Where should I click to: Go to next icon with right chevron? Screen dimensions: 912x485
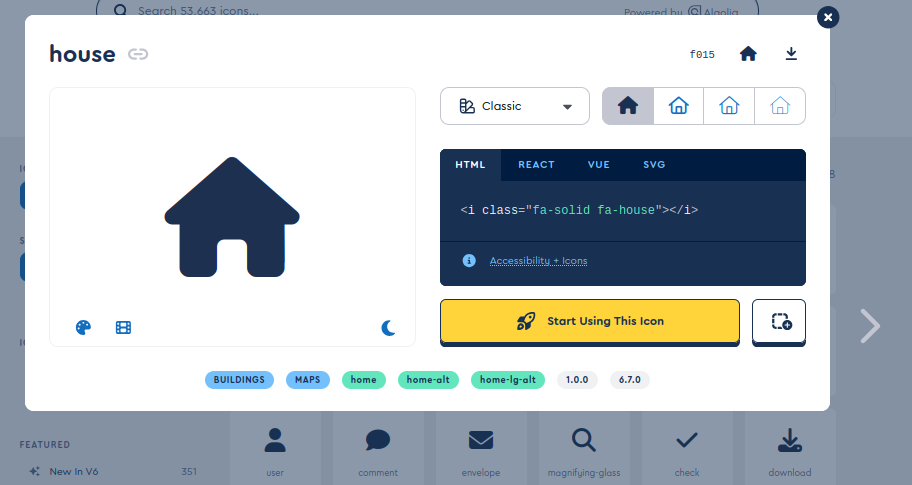click(x=870, y=326)
